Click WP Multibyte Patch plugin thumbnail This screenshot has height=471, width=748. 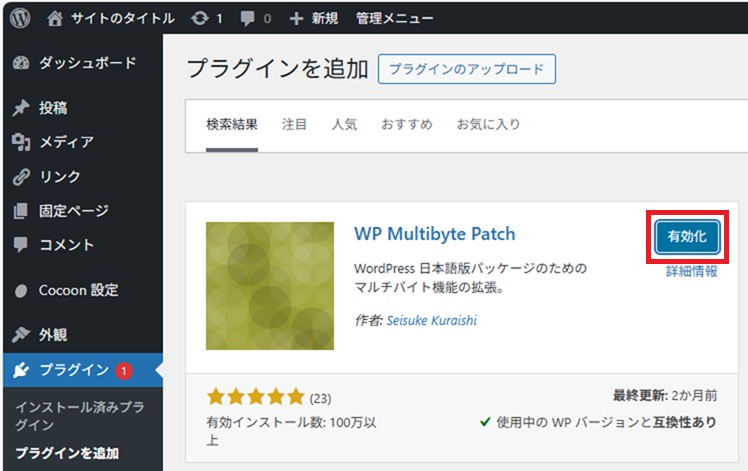pos(270,286)
